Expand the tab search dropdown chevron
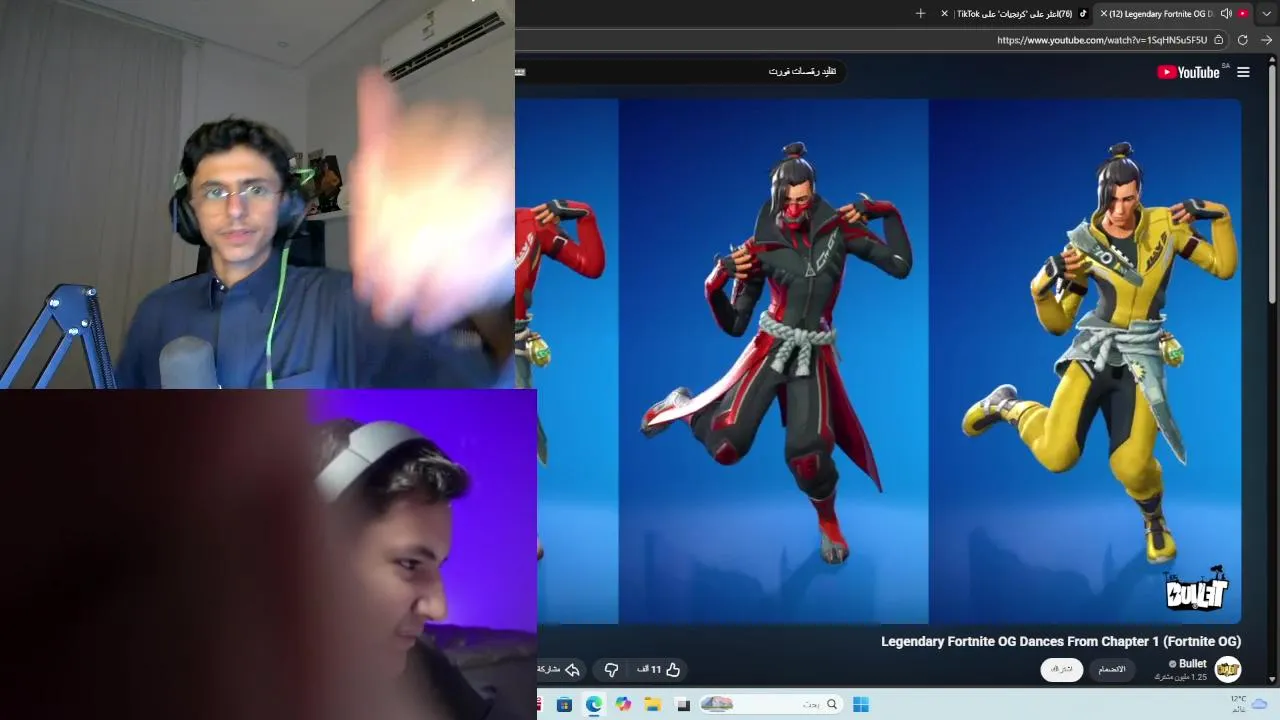1280x720 pixels. tap(1267, 14)
